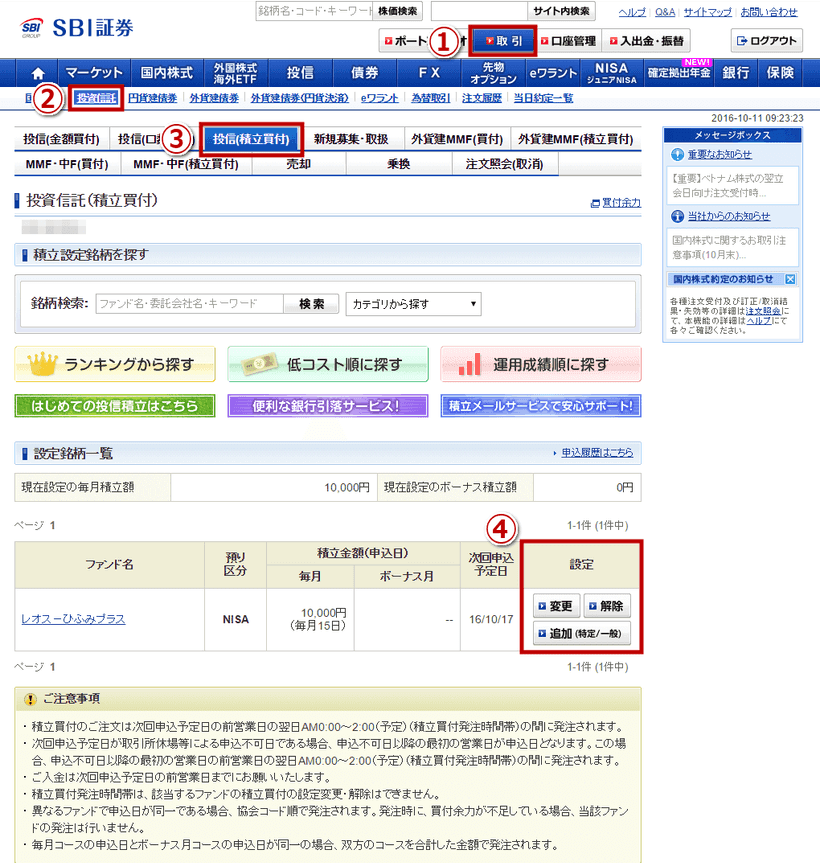Image resolution: width=820 pixels, height=863 pixels.
Task: Open 低コスト順に探す search
Action: [x=327, y=366]
